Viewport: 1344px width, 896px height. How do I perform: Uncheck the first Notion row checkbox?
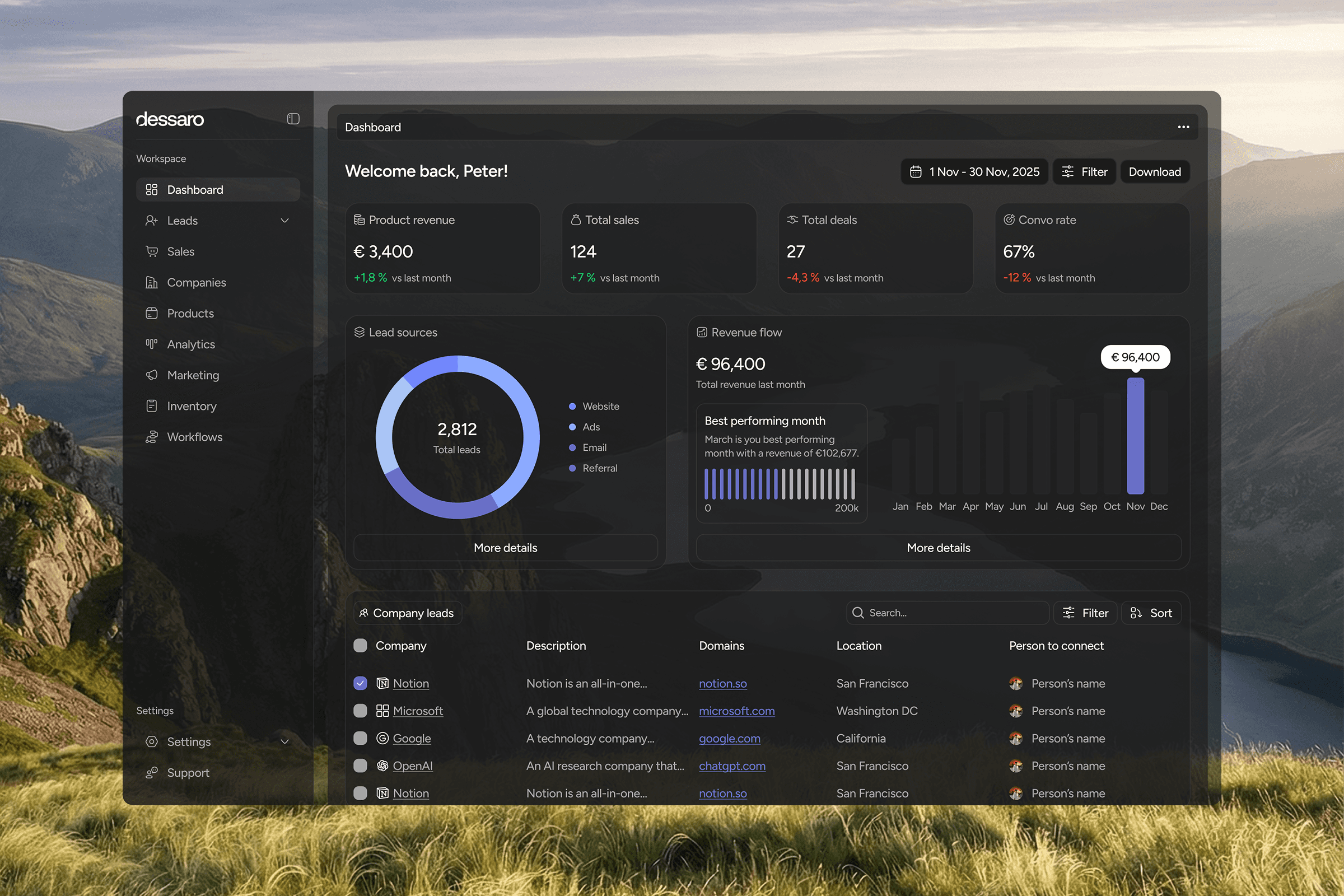(360, 683)
